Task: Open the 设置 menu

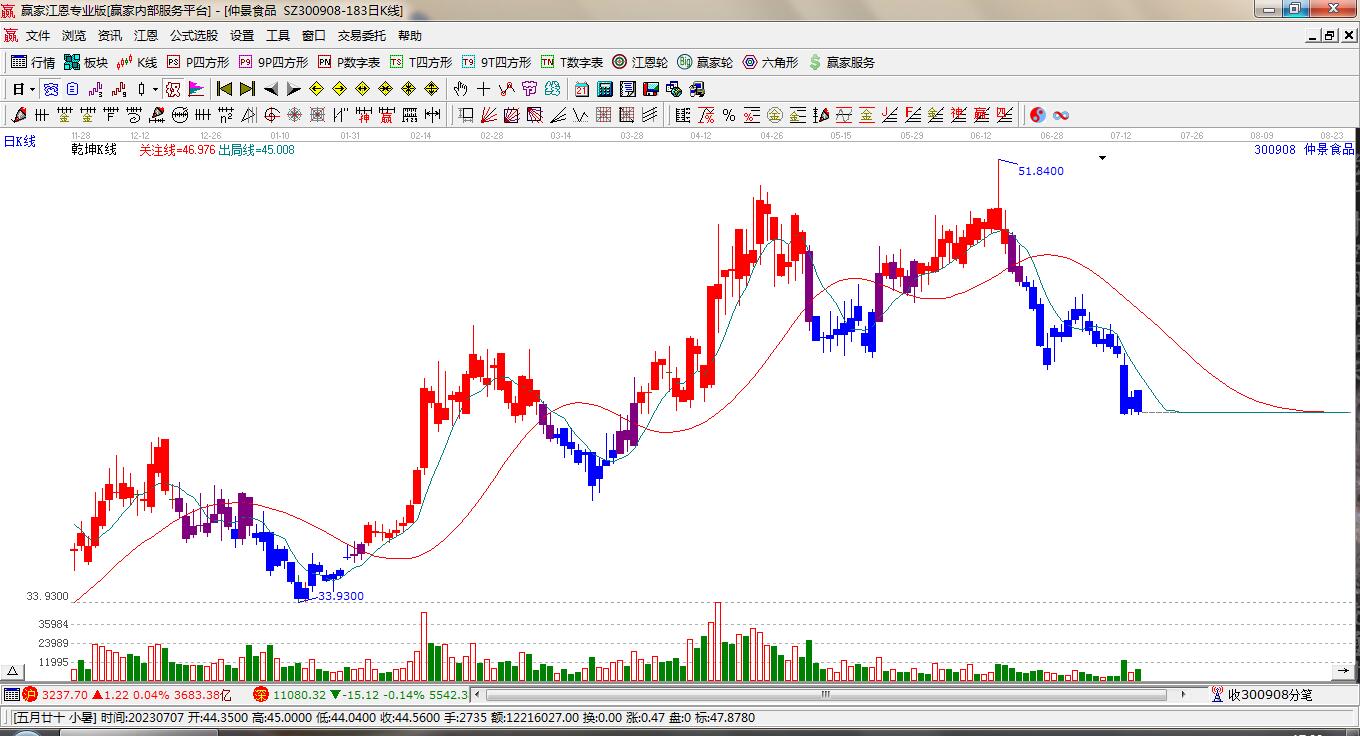Action: [x=242, y=36]
